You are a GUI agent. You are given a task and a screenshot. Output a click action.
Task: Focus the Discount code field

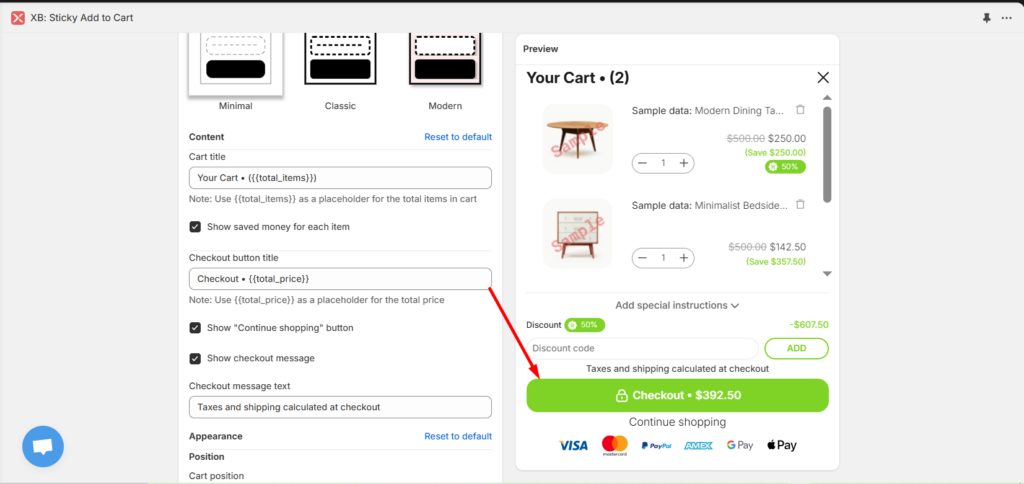[x=642, y=348]
